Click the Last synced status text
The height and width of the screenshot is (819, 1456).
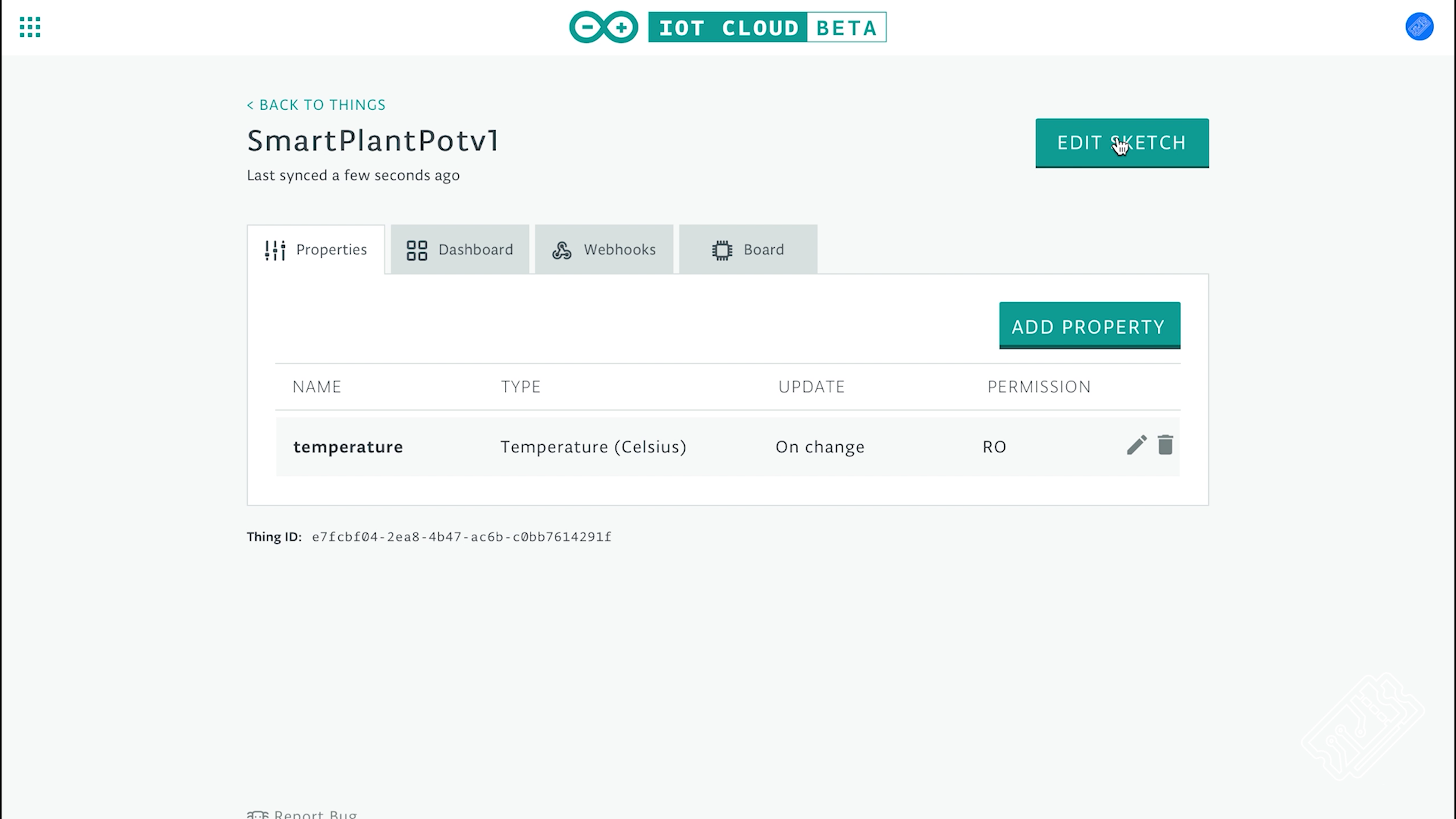pos(353,175)
